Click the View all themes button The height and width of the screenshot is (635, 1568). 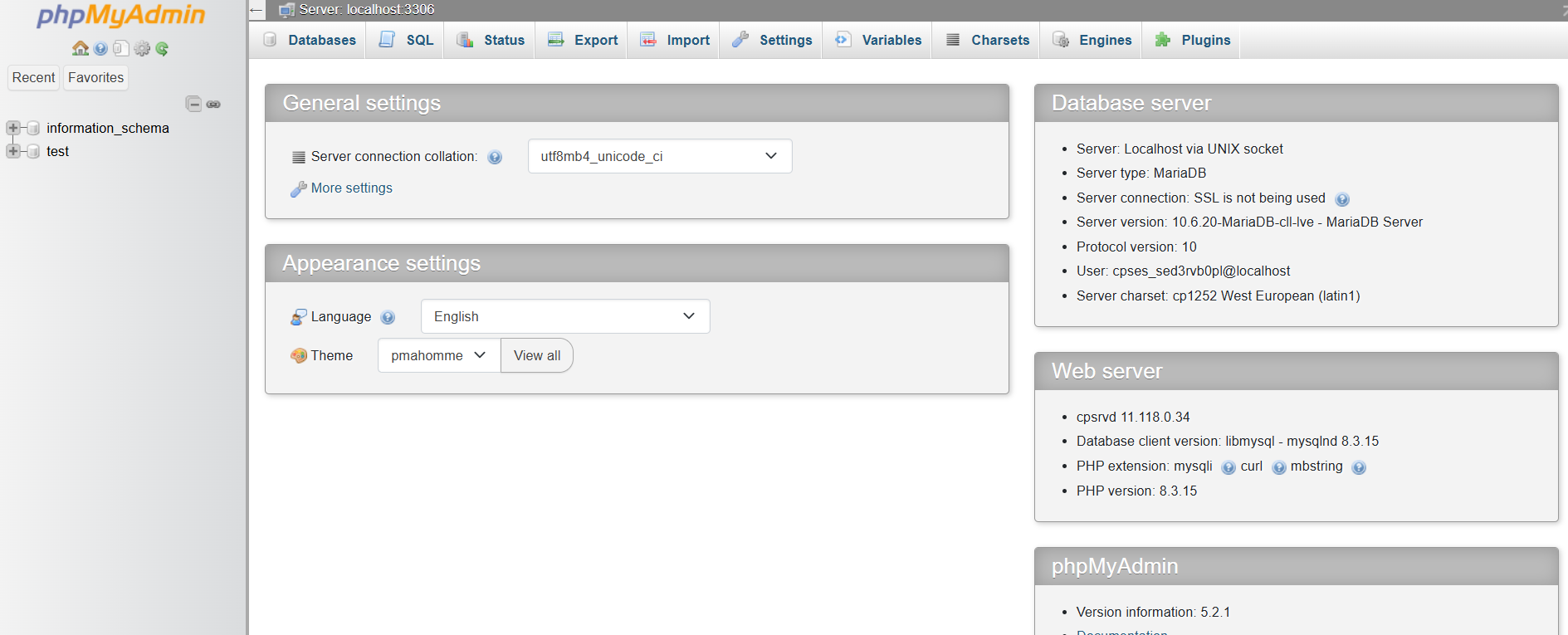pyautogui.click(x=536, y=355)
